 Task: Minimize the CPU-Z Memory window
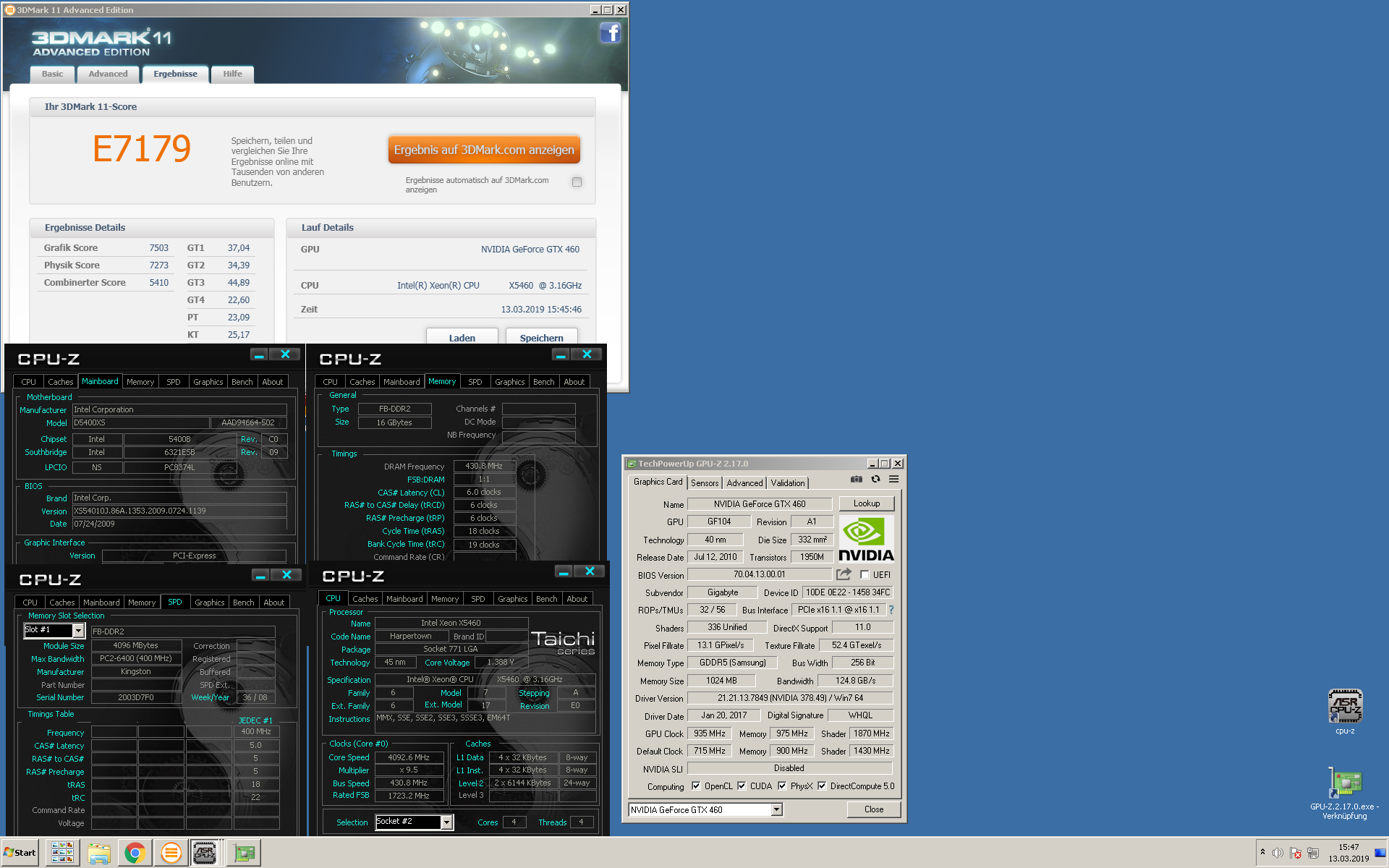point(561,354)
